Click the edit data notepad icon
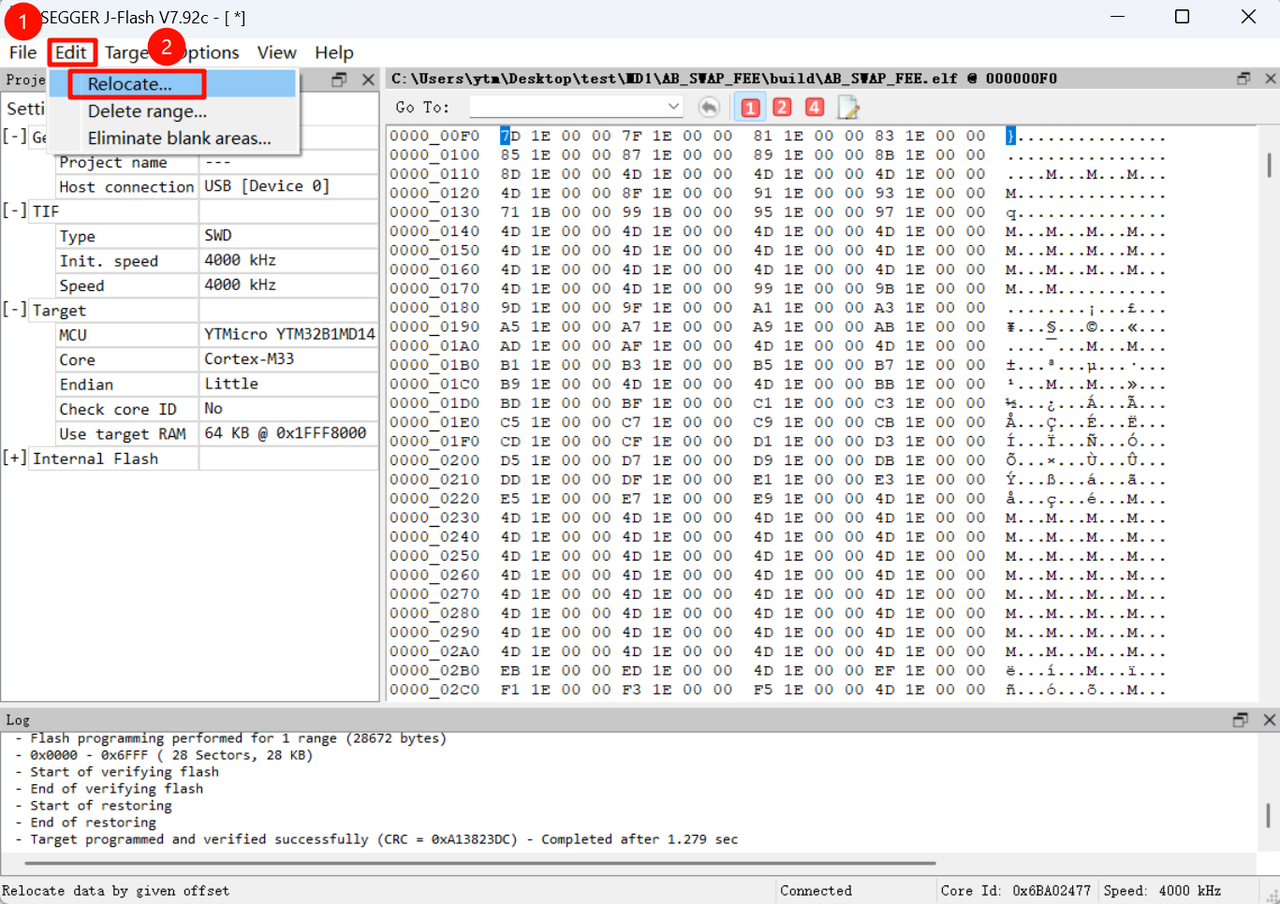The image size is (1280, 904). click(848, 107)
